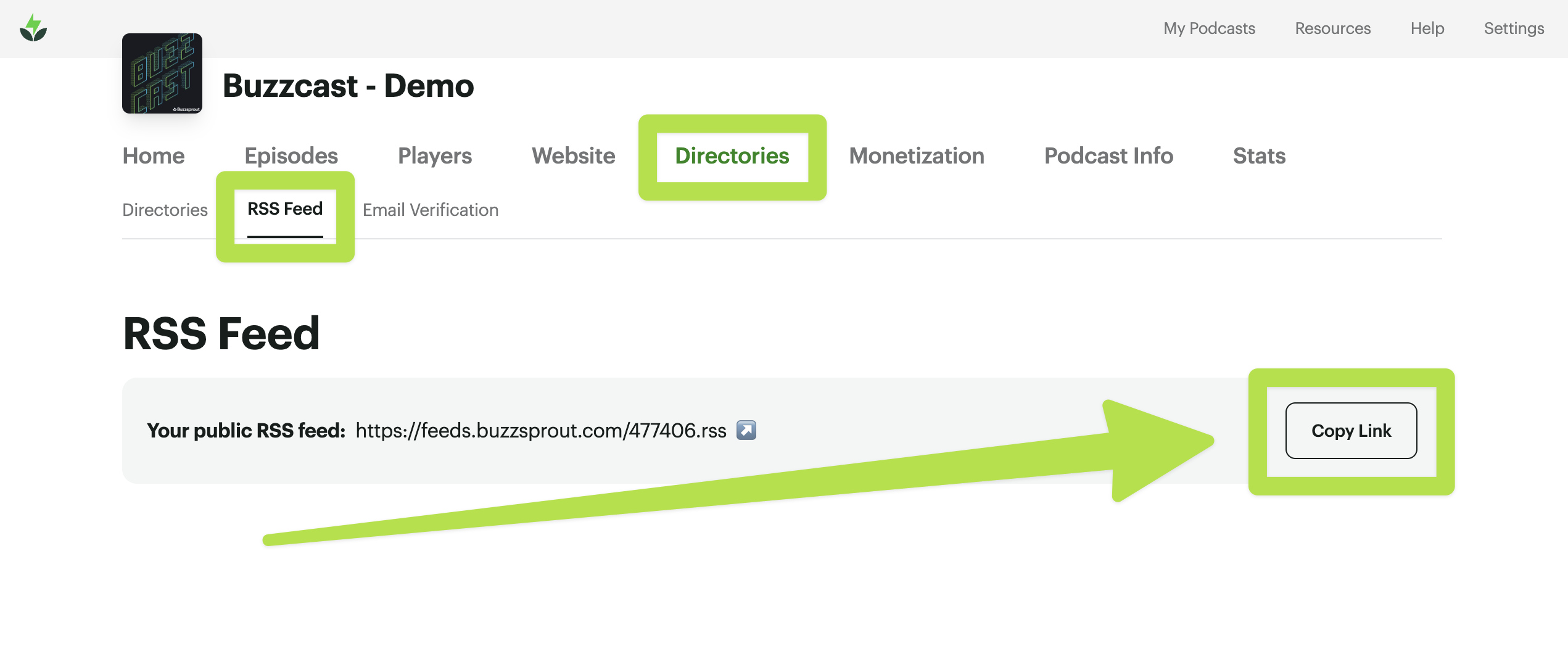The height and width of the screenshot is (659, 1568).
Task: Switch to the Home tab
Action: coord(154,155)
